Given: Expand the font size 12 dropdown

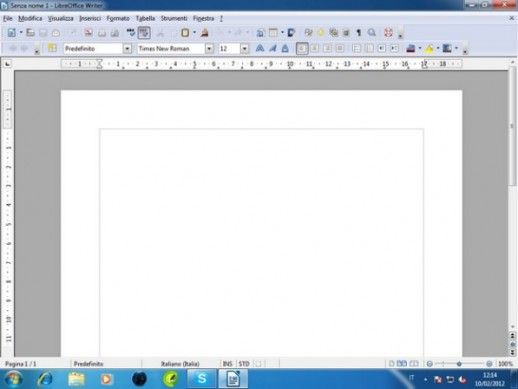Looking at the screenshot, I should (244, 49).
